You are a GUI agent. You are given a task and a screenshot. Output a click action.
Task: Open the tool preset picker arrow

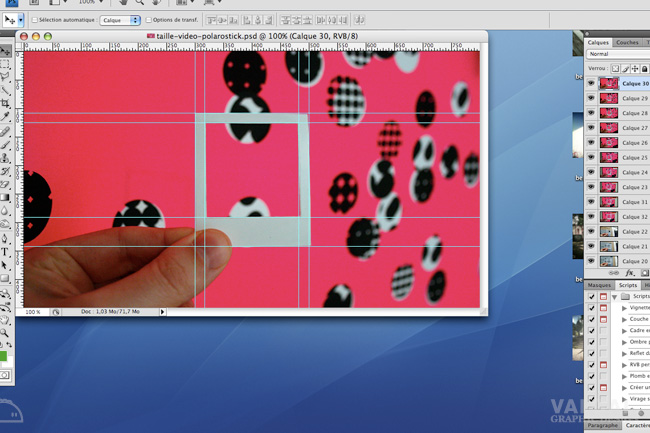(21, 20)
